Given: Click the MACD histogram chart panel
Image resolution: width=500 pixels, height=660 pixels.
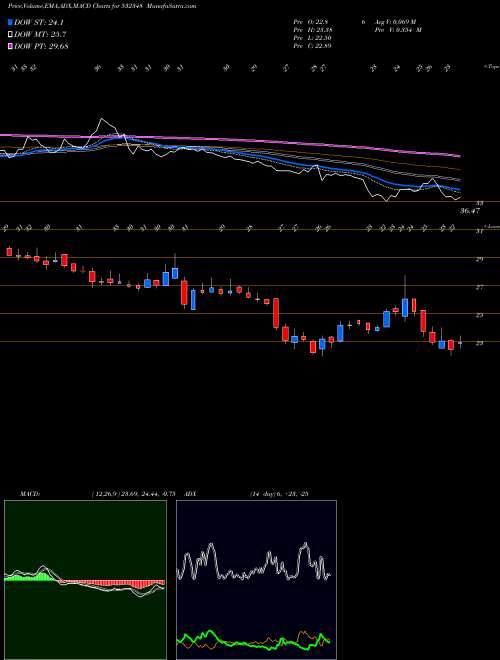Looking at the screenshot, I should [x=85, y=580].
